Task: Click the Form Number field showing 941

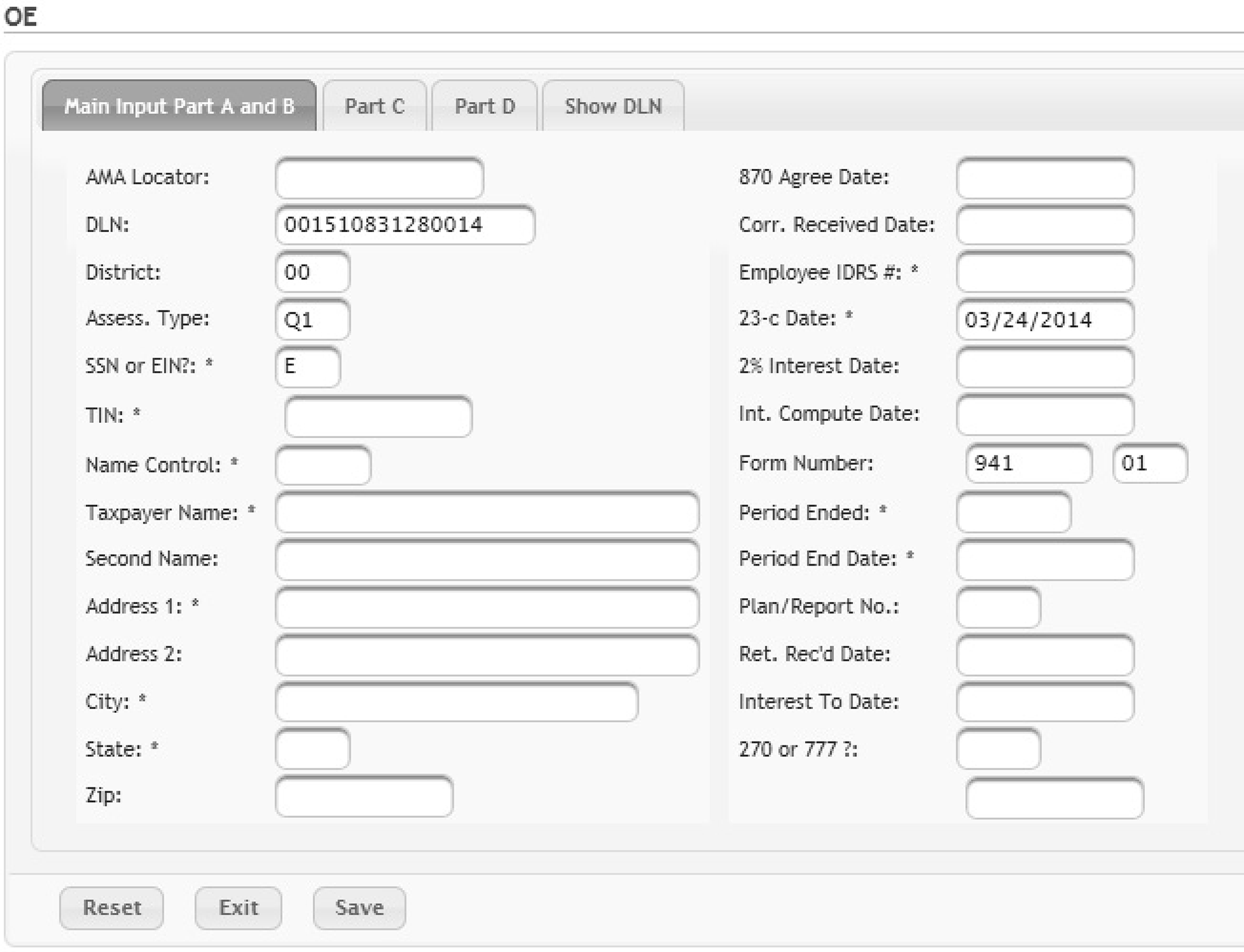Action: click(x=1028, y=464)
